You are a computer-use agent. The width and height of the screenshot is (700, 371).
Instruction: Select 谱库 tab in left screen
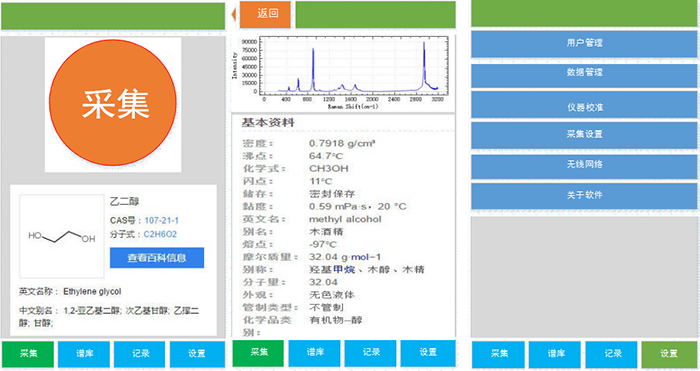pyautogui.click(x=83, y=354)
